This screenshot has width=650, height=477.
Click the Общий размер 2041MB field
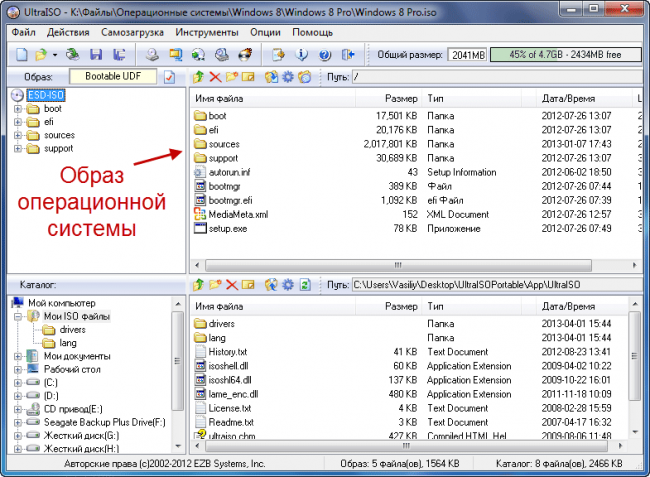point(467,55)
